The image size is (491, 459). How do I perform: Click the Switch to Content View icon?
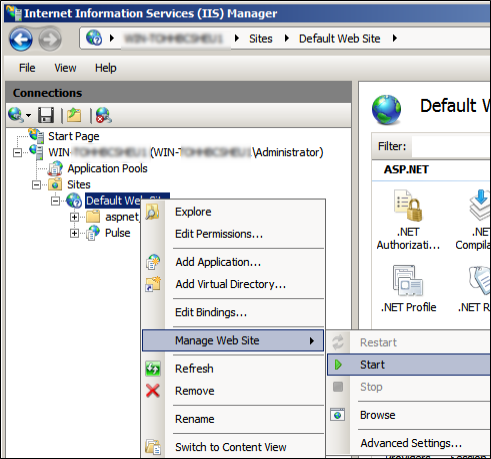[153, 447]
